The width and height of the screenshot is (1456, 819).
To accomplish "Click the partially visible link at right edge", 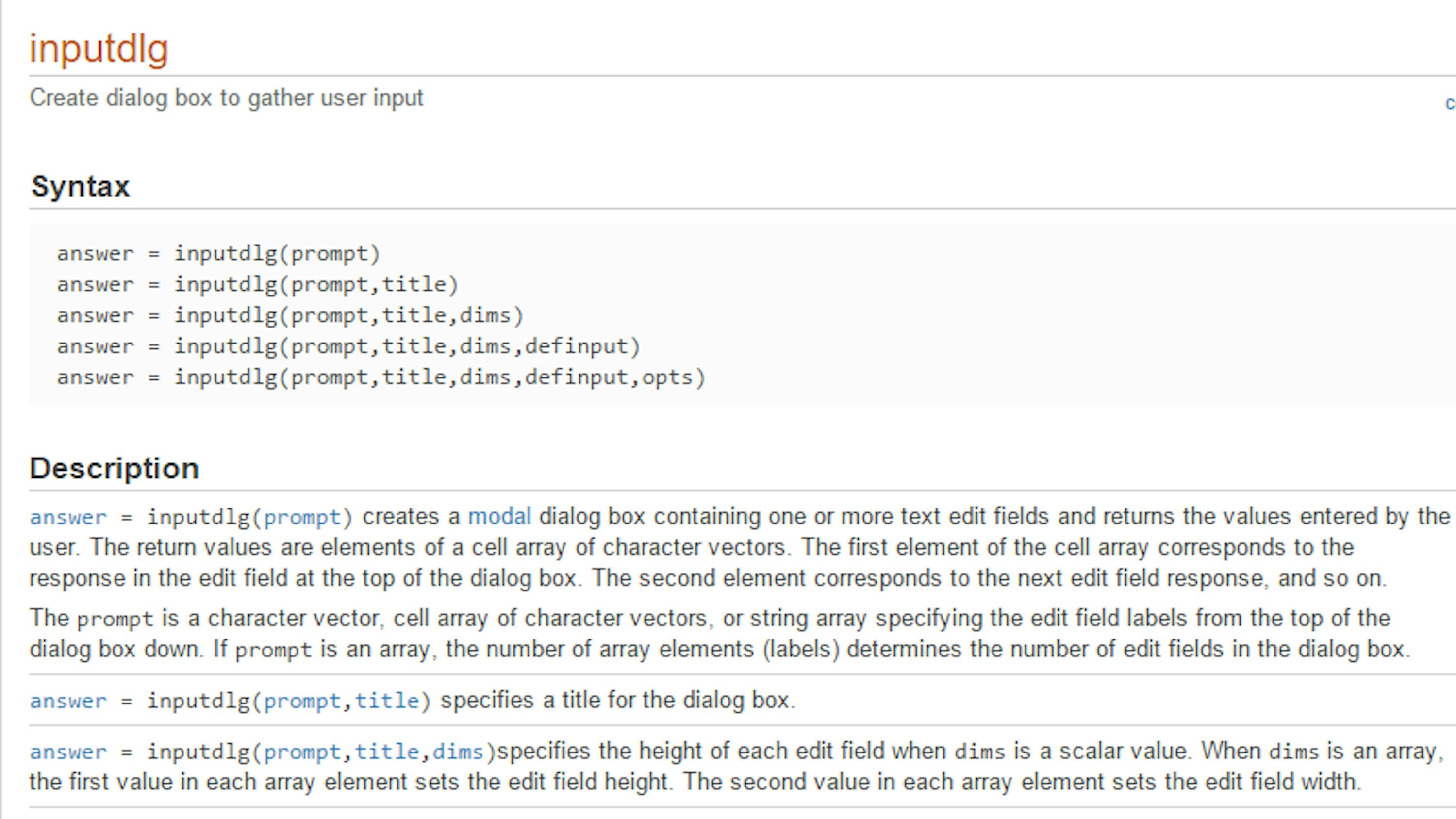I will 1450,103.
